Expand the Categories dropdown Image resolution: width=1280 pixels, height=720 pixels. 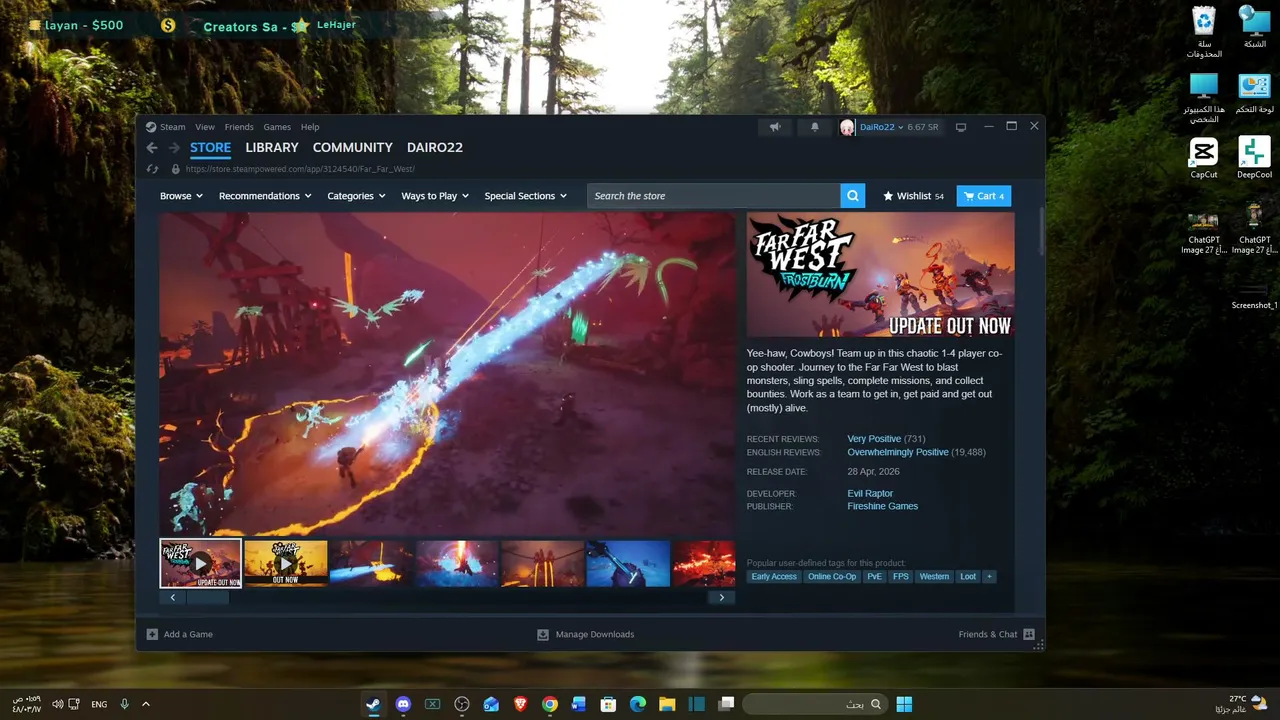point(356,196)
